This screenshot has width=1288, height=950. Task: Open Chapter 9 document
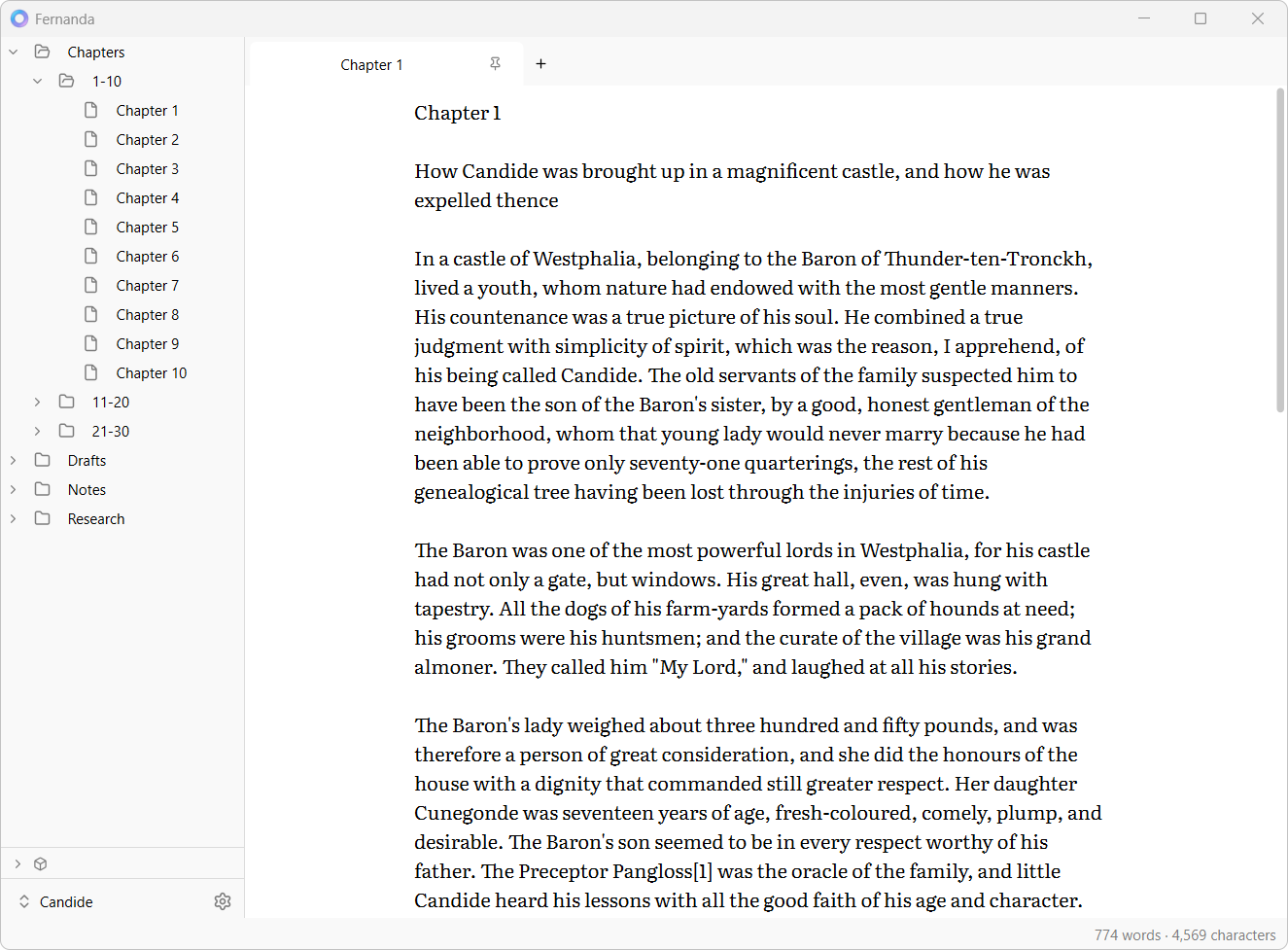[x=147, y=343]
